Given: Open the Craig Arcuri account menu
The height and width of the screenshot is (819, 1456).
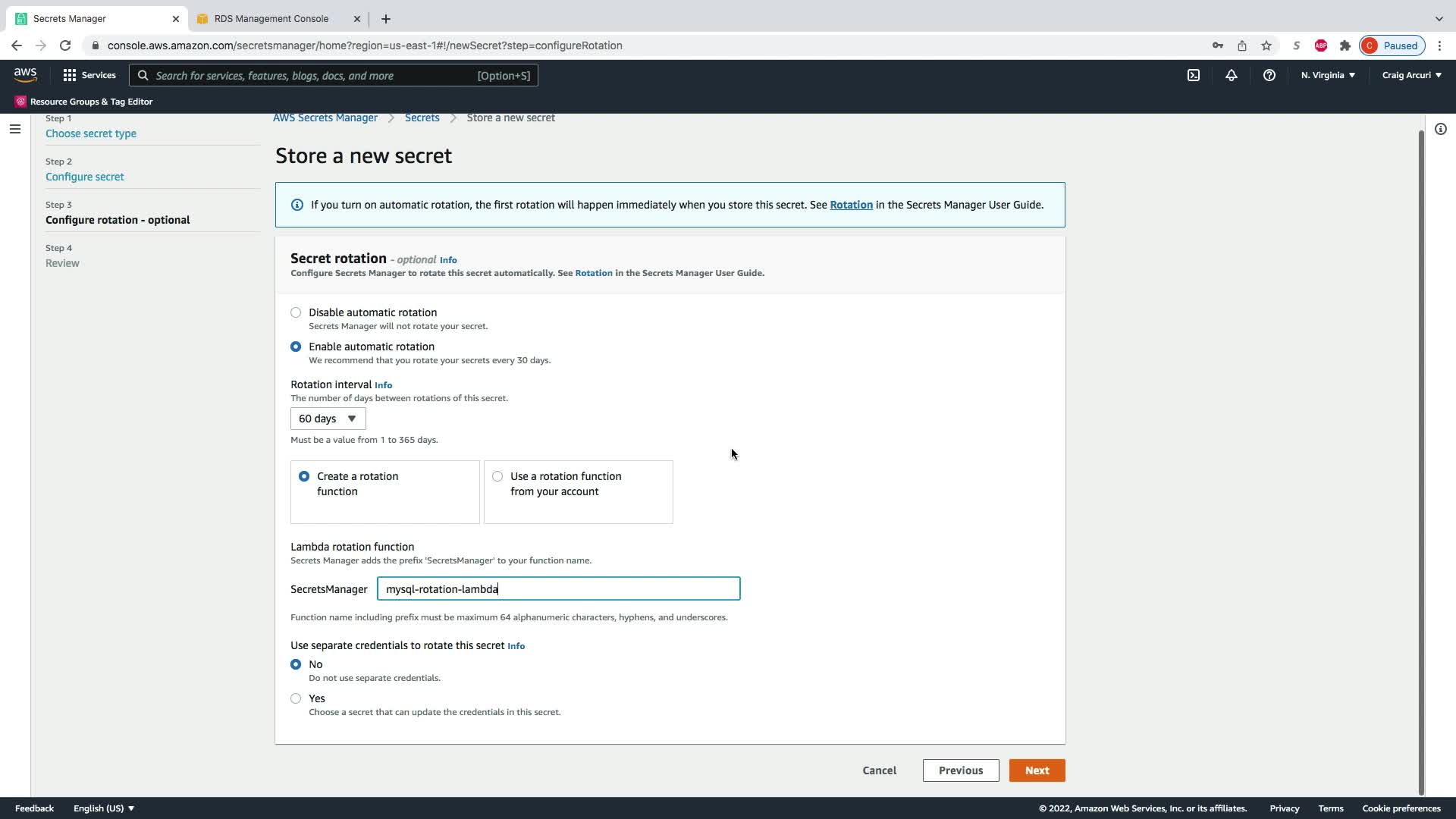Looking at the screenshot, I should (x=1411, y=75).
